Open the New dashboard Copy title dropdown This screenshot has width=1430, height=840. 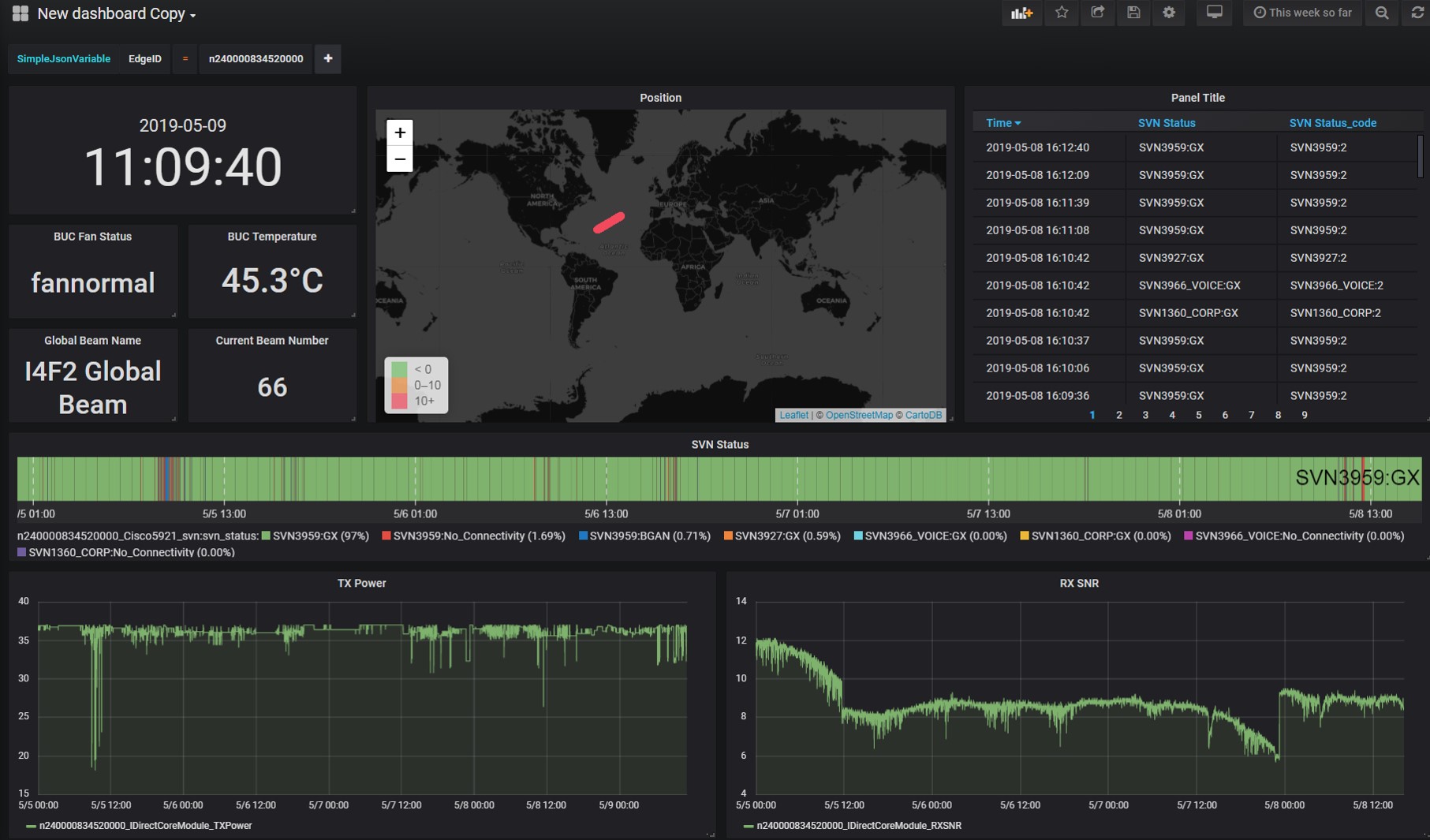pos(117,13)
